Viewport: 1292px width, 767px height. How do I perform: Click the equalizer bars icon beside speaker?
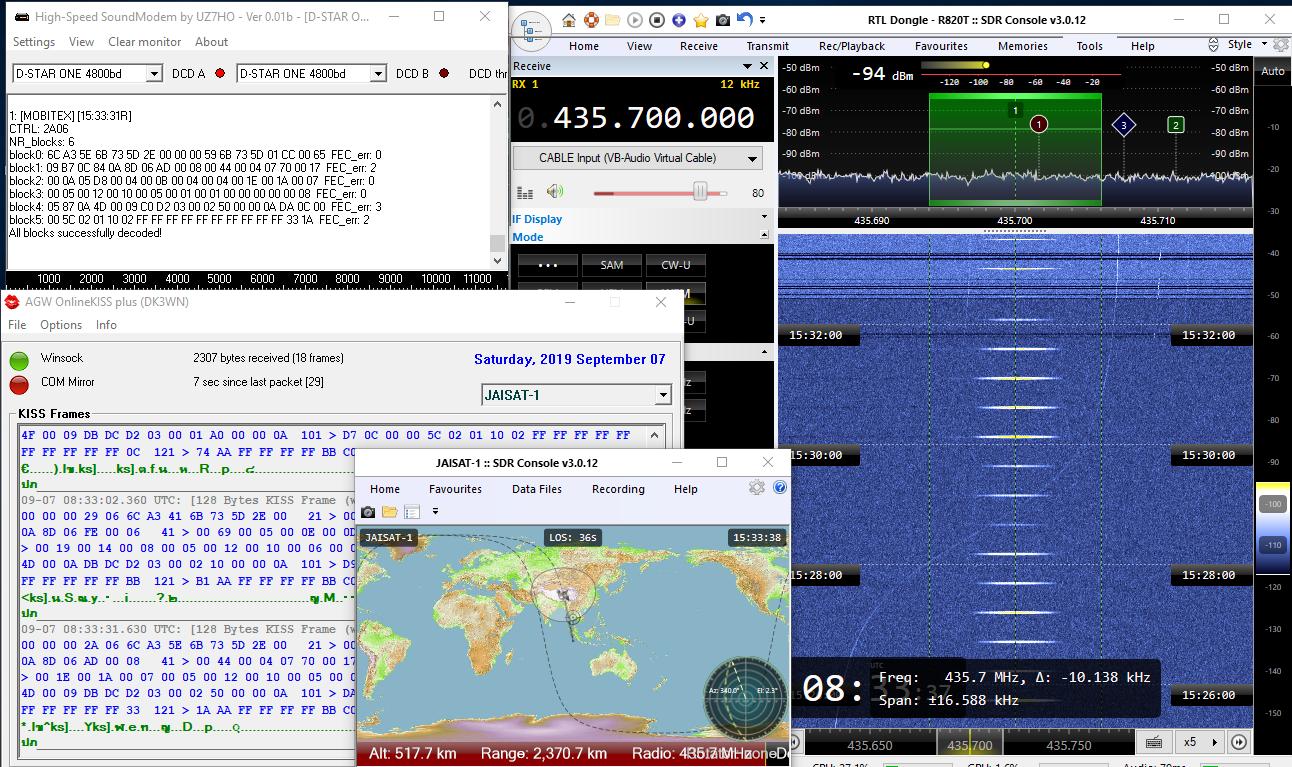click(525, 193)
